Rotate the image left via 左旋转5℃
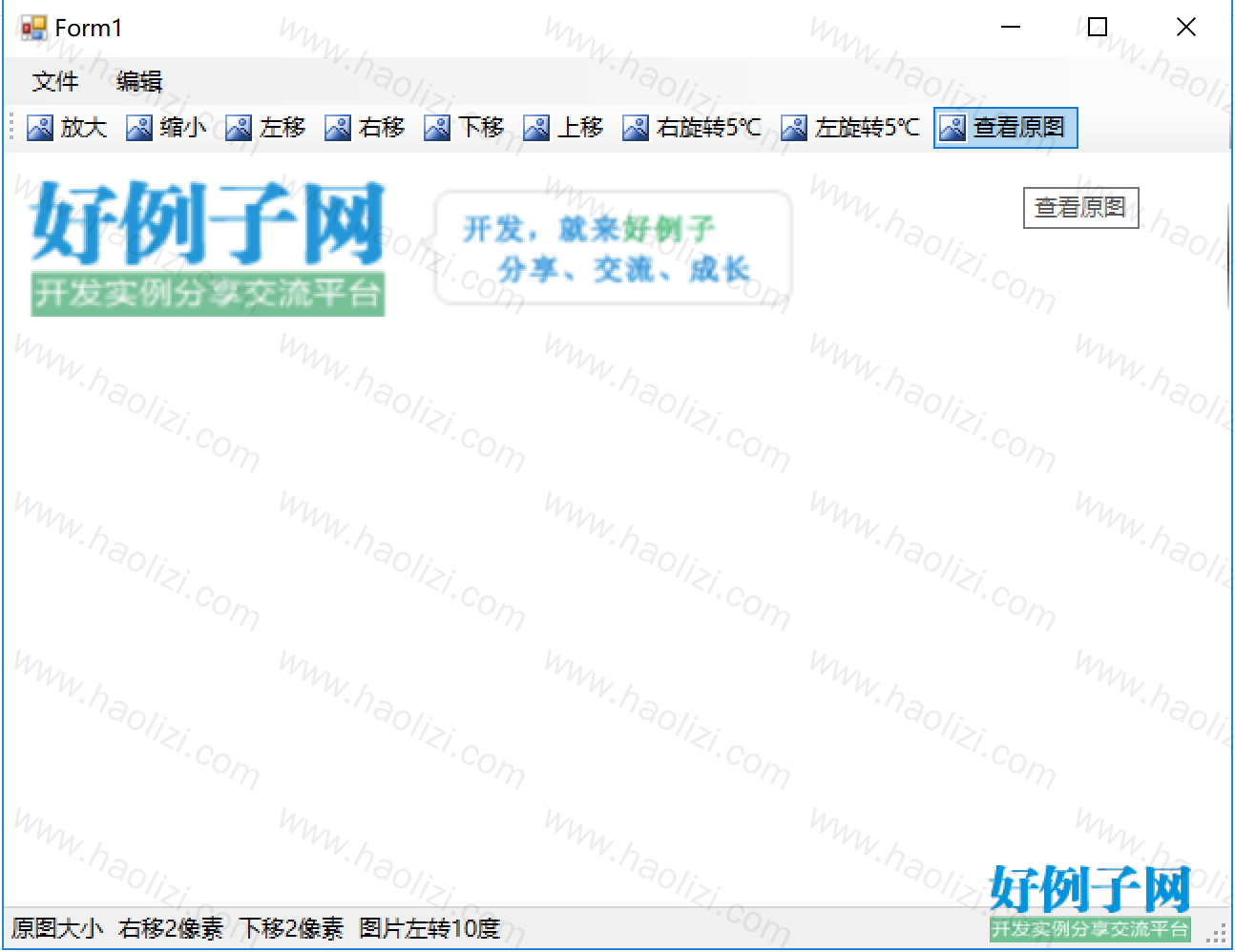Viewport: 1235px width, 952px height. (x=850, y=128)
